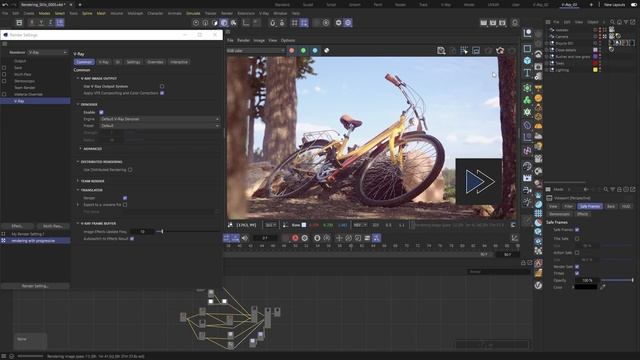Click the Render View clapperboard icon
The width and height of the screenshot is (640, 360).
tap(483, 22)
